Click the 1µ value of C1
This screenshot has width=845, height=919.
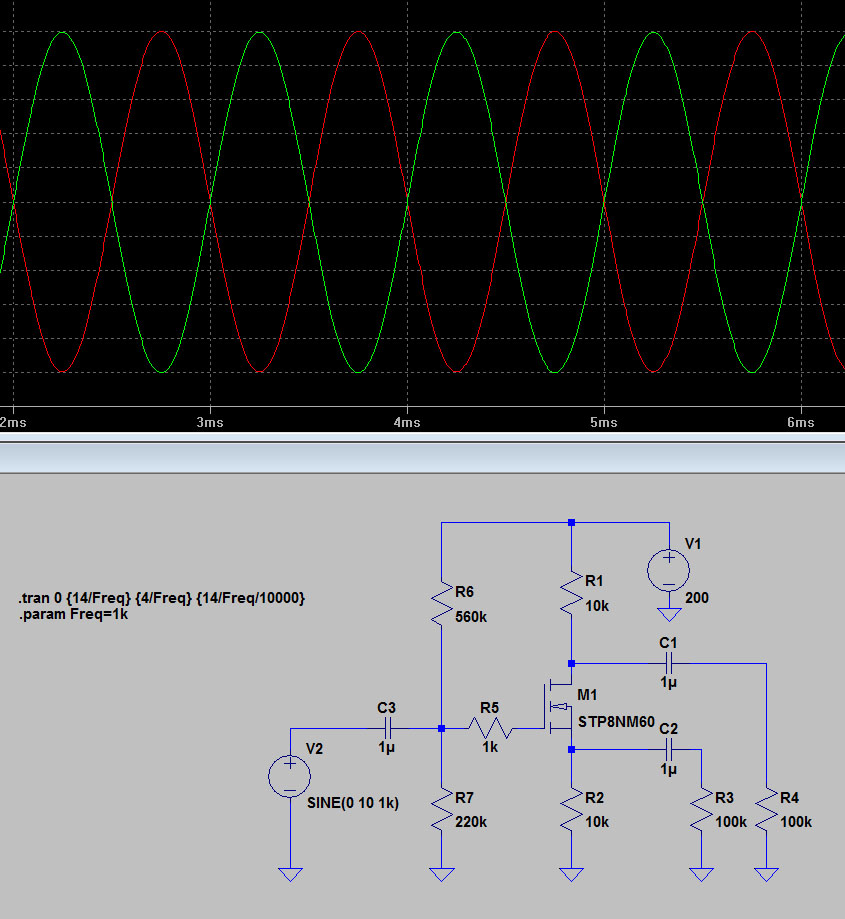pos(669,682)
